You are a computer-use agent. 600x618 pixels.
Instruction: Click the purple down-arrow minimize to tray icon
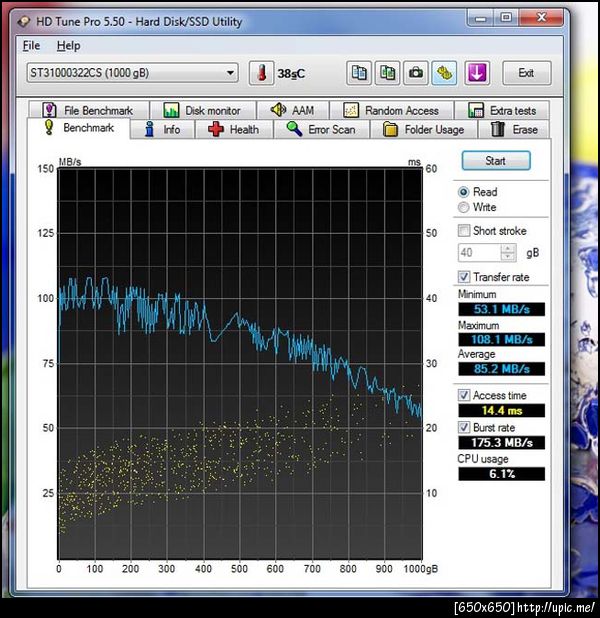click(x=477, y=73)
